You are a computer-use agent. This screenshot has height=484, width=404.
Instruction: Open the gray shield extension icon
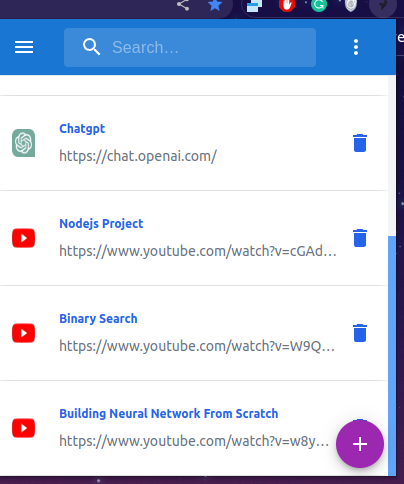coord(351,5)
